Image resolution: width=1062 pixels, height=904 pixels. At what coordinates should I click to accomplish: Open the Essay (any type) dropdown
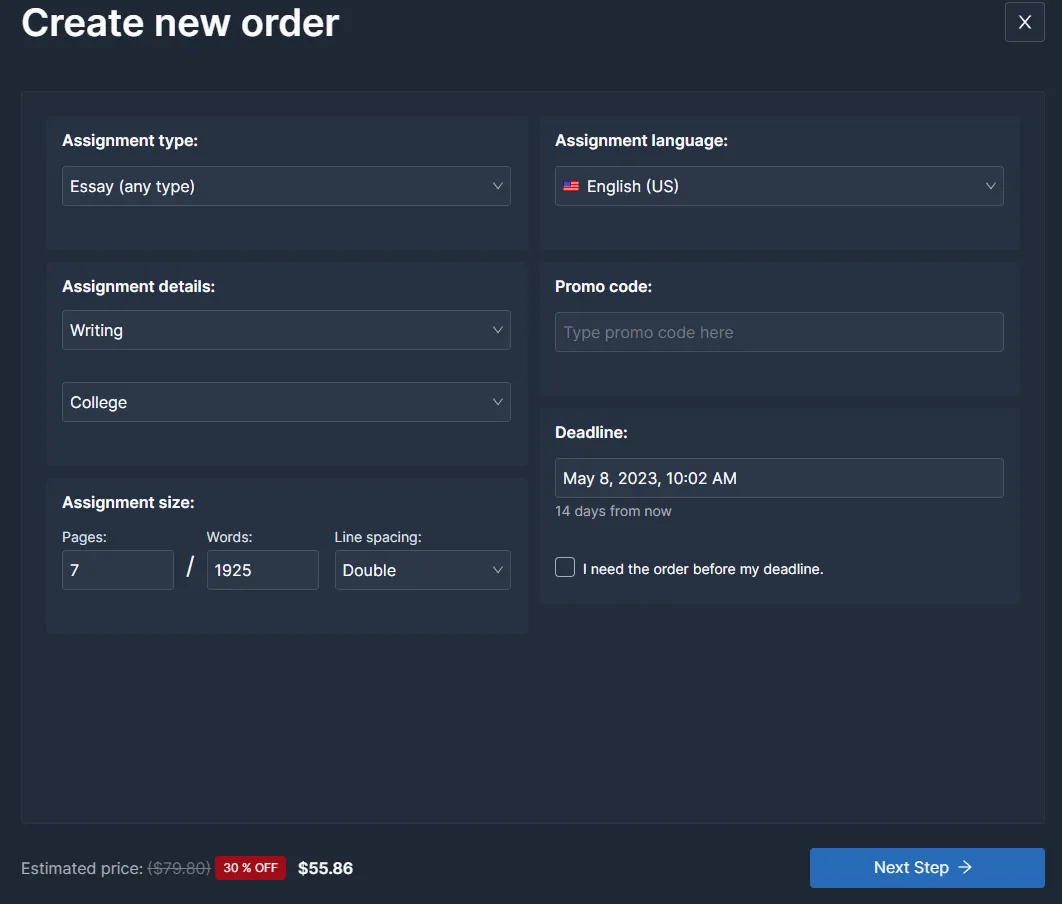[x=286, y=186]
